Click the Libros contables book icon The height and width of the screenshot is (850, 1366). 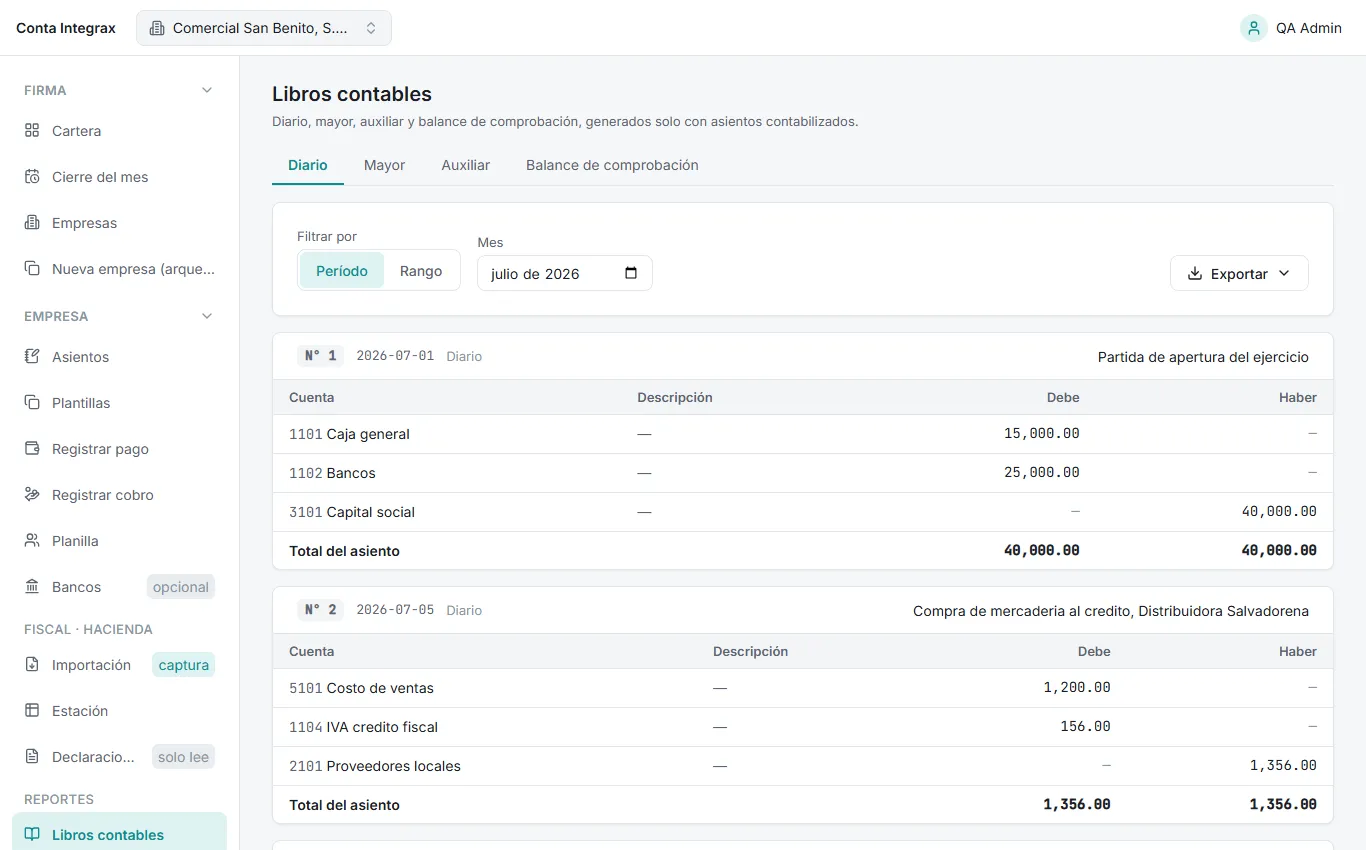[32, 835]
